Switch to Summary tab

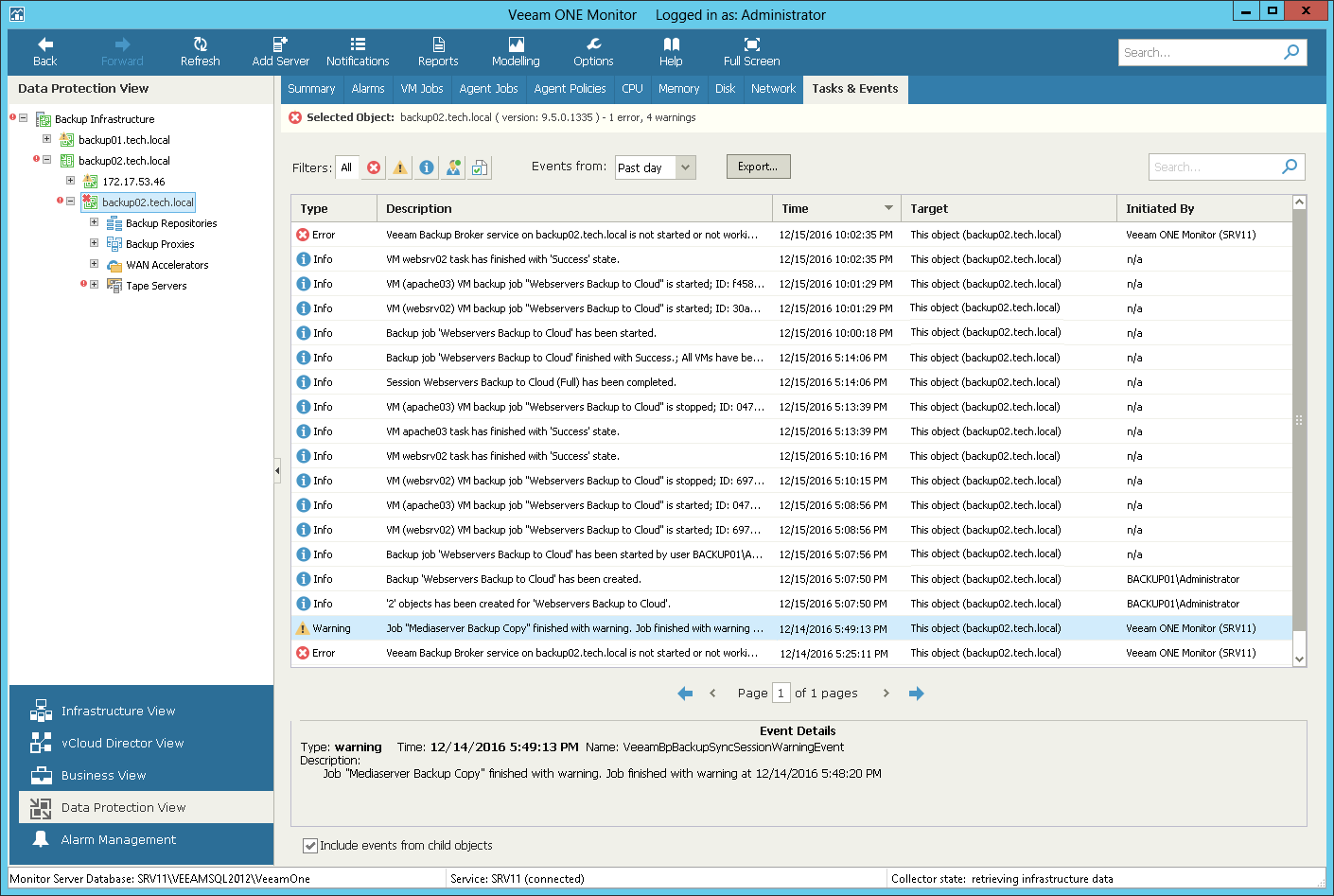pyautogui.click(x=311, y=89)
